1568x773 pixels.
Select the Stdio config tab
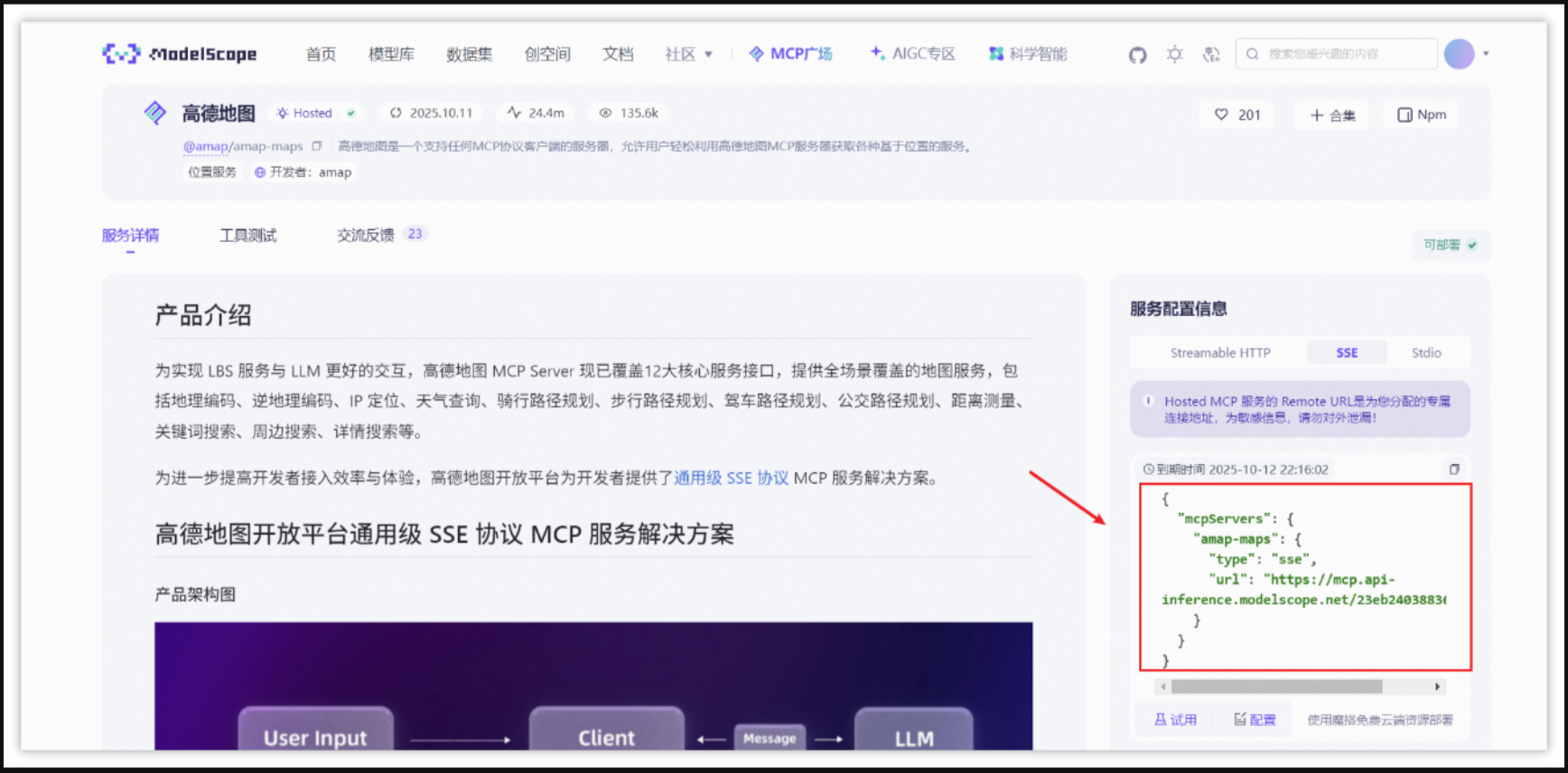[1426, 353]
